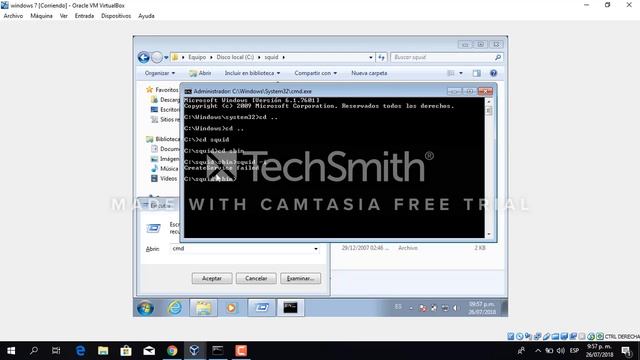
Task: Open File Explorer on host taskbar
Action: (x=103, y=351)
